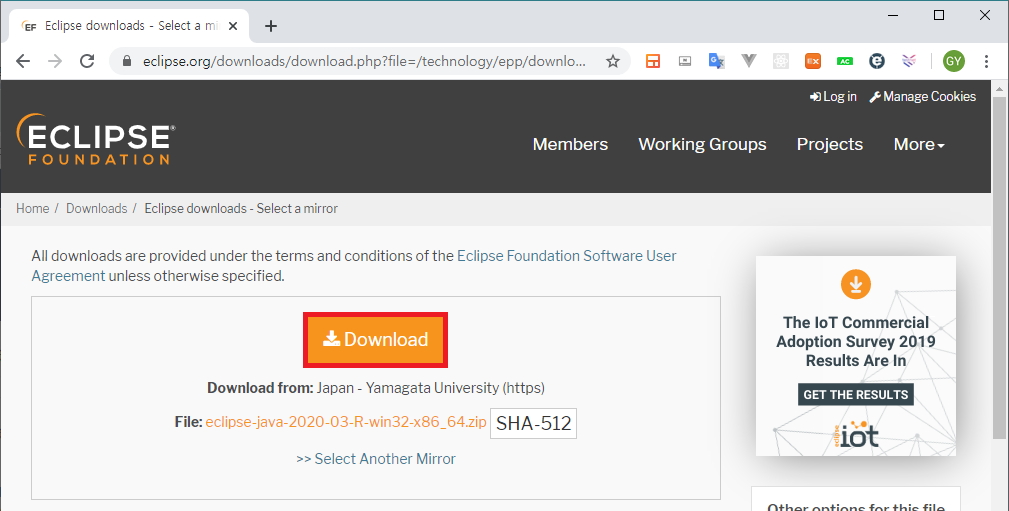This screenshot has width=1009, height=511.
Task: Bookmark this page with star icon
Action: [613, 61]
